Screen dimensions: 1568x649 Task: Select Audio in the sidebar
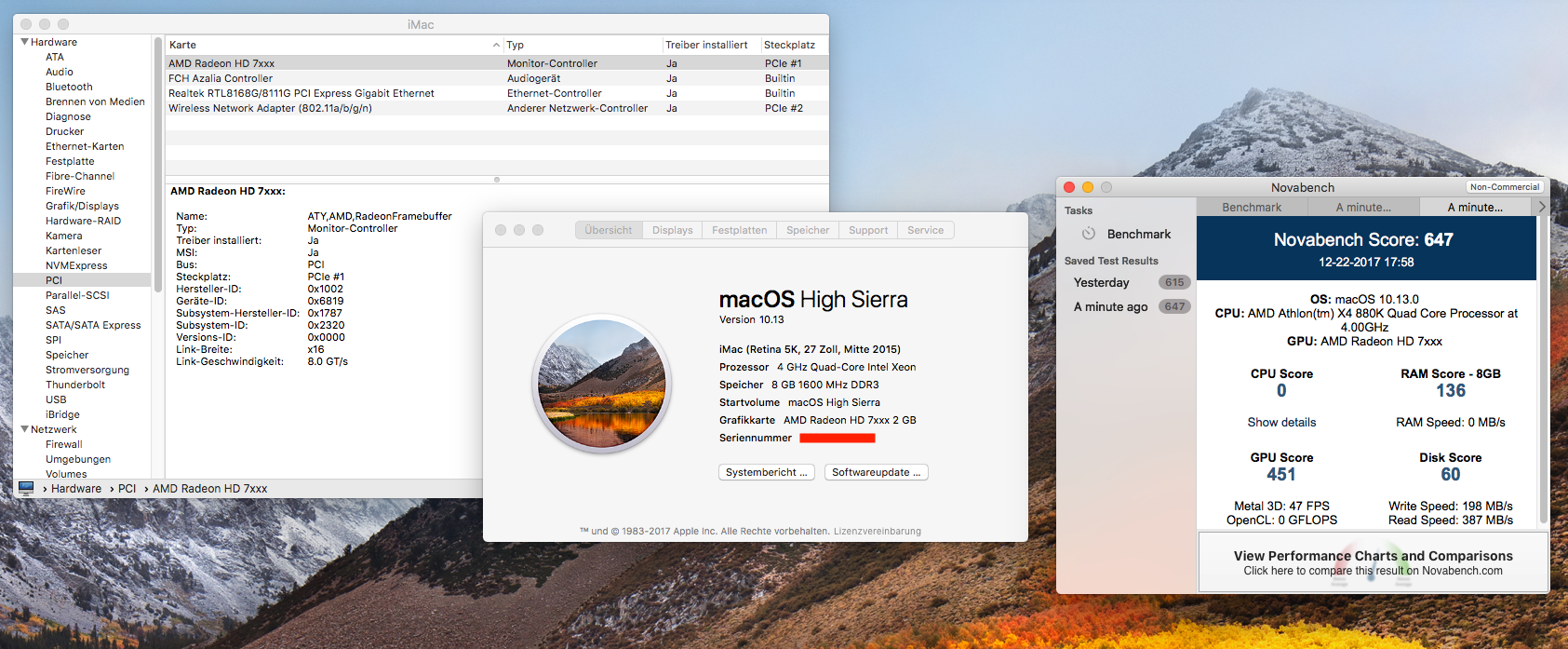(x=59, y=72)
